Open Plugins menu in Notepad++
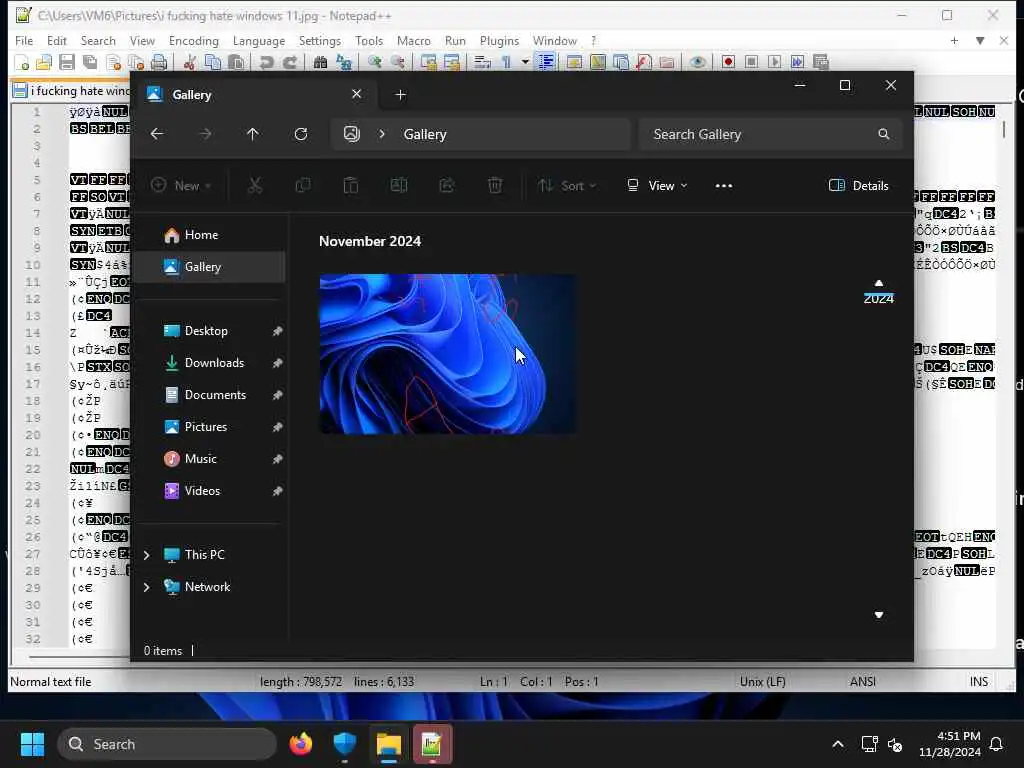 click(x=500, y=40)
